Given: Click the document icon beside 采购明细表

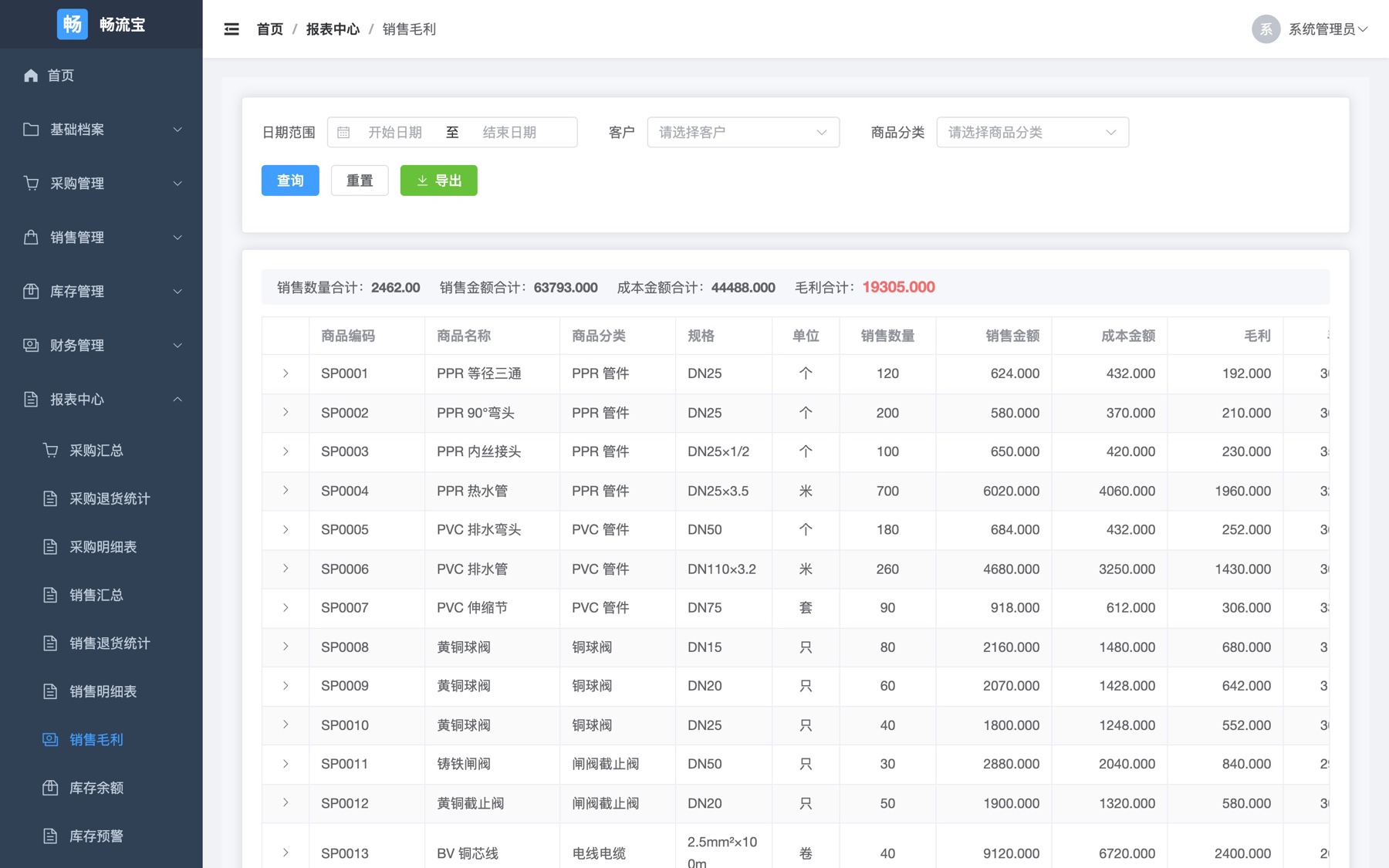Looking at the screenshot, I should [x=50, y=546].
